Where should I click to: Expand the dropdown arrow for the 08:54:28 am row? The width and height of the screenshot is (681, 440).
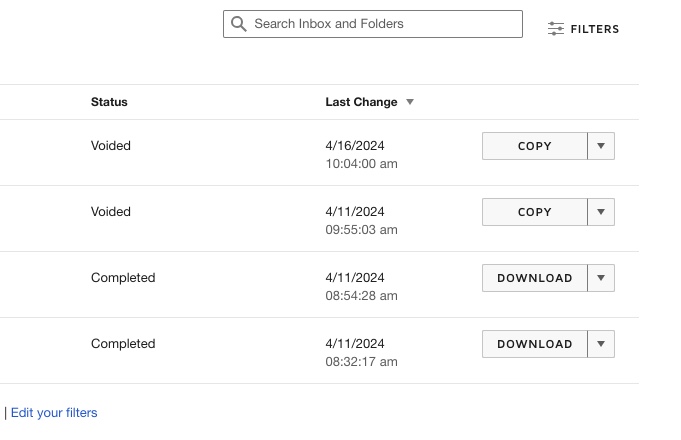[x=601, y=278]
